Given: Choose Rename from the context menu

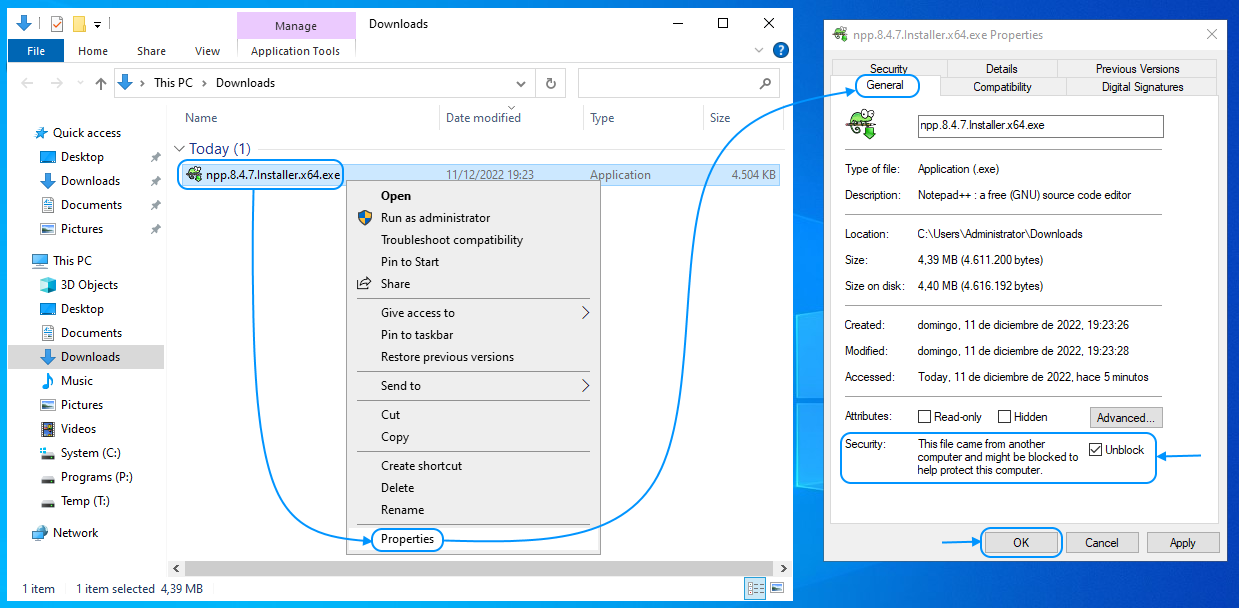Looking at the screenshot, I should coord(402,510).
